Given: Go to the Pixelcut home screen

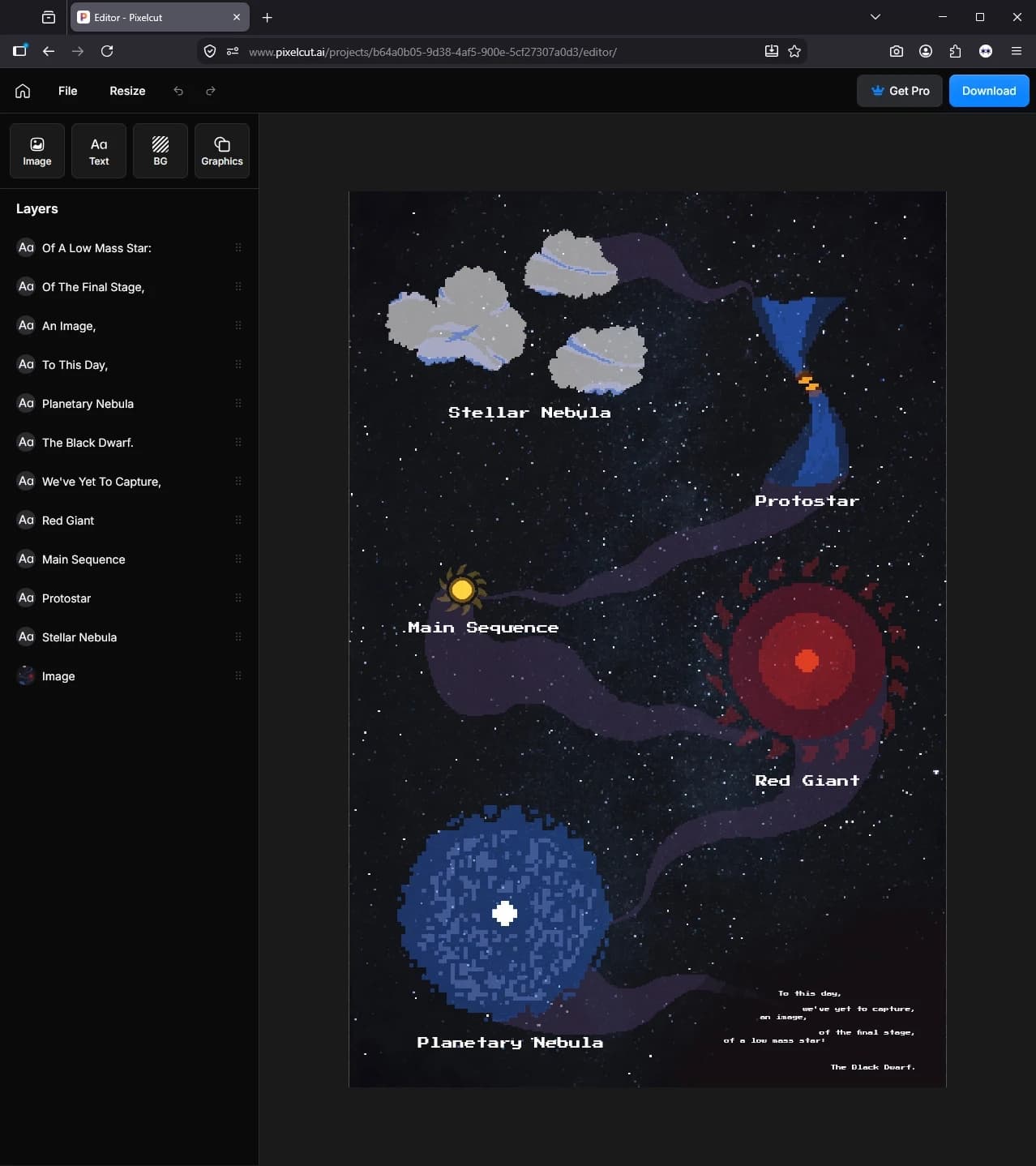Looking at the screenshot, I should 23,91.
